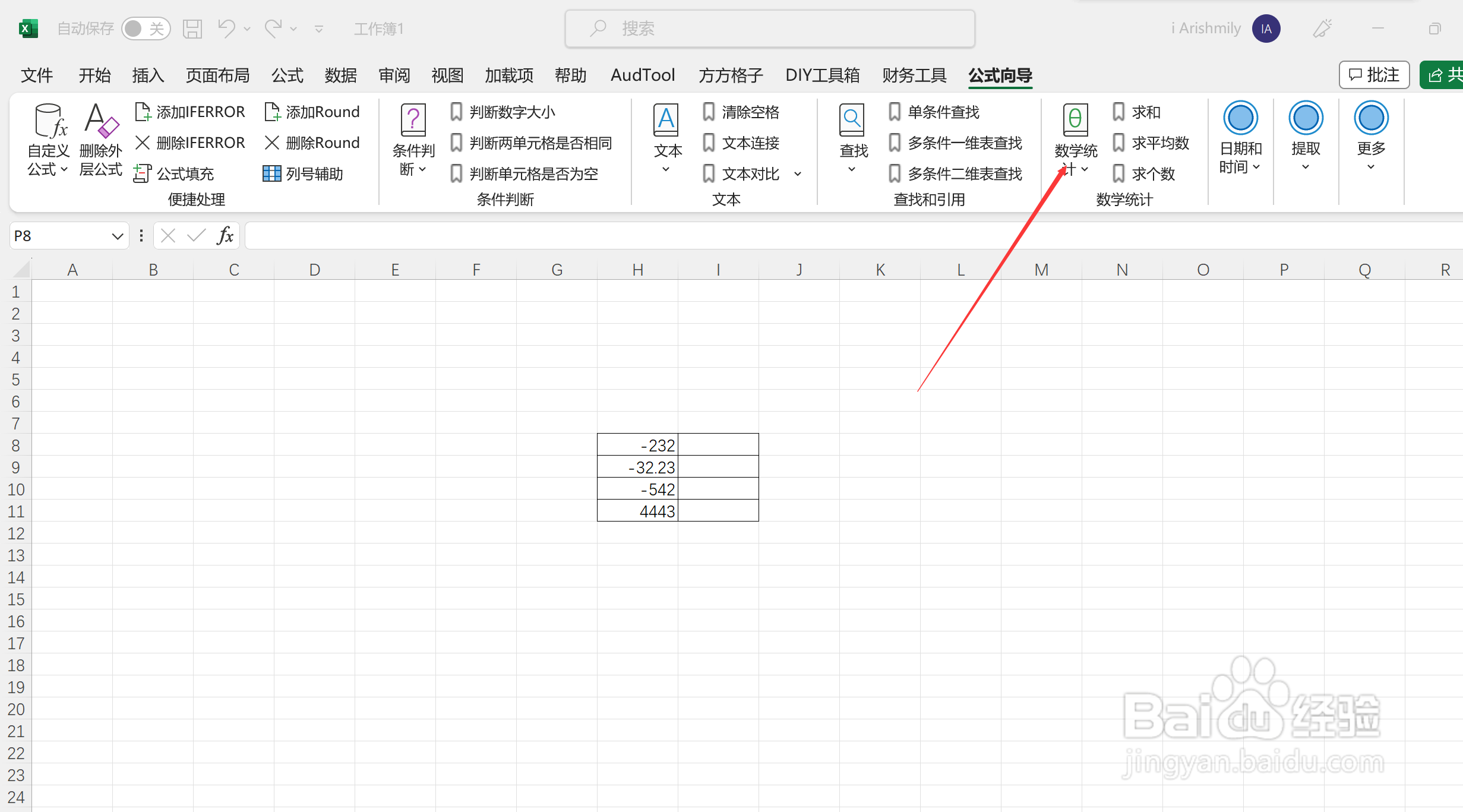This screenshot has width=1463, height=812.
Task: Expand the Name Box dropdown arrow
Action: [117, 236]
